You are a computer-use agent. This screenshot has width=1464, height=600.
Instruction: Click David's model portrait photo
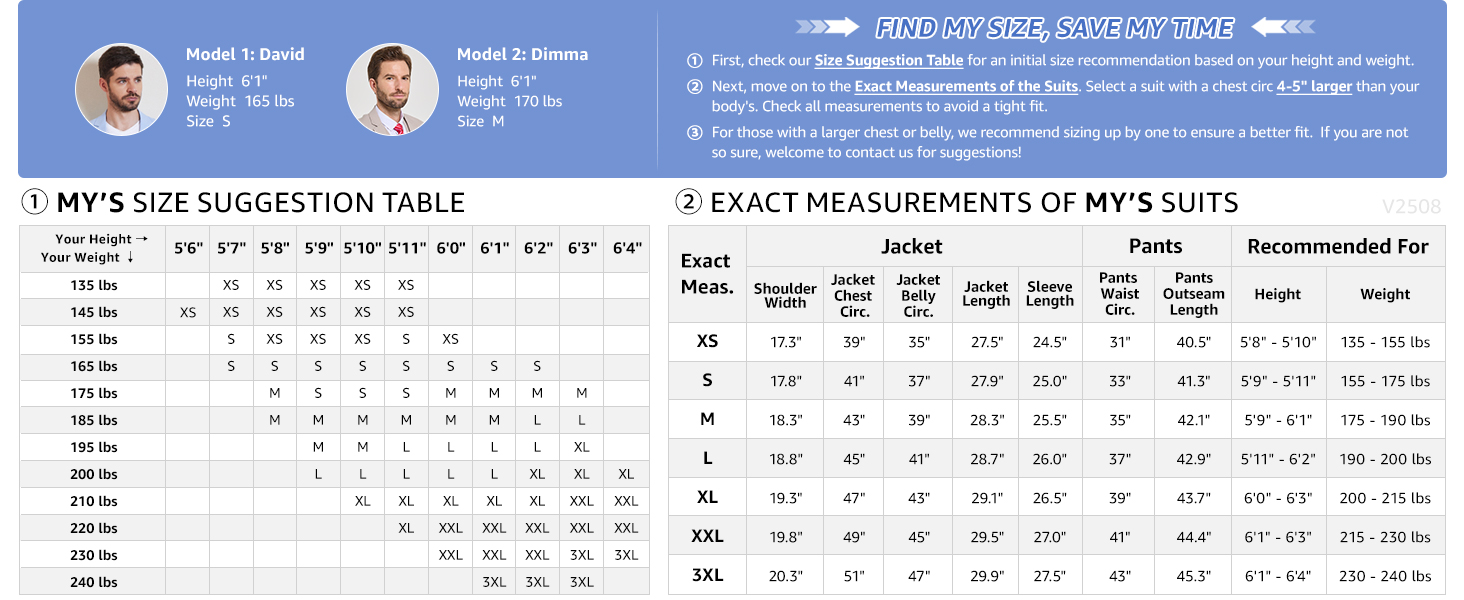(121, 89)
